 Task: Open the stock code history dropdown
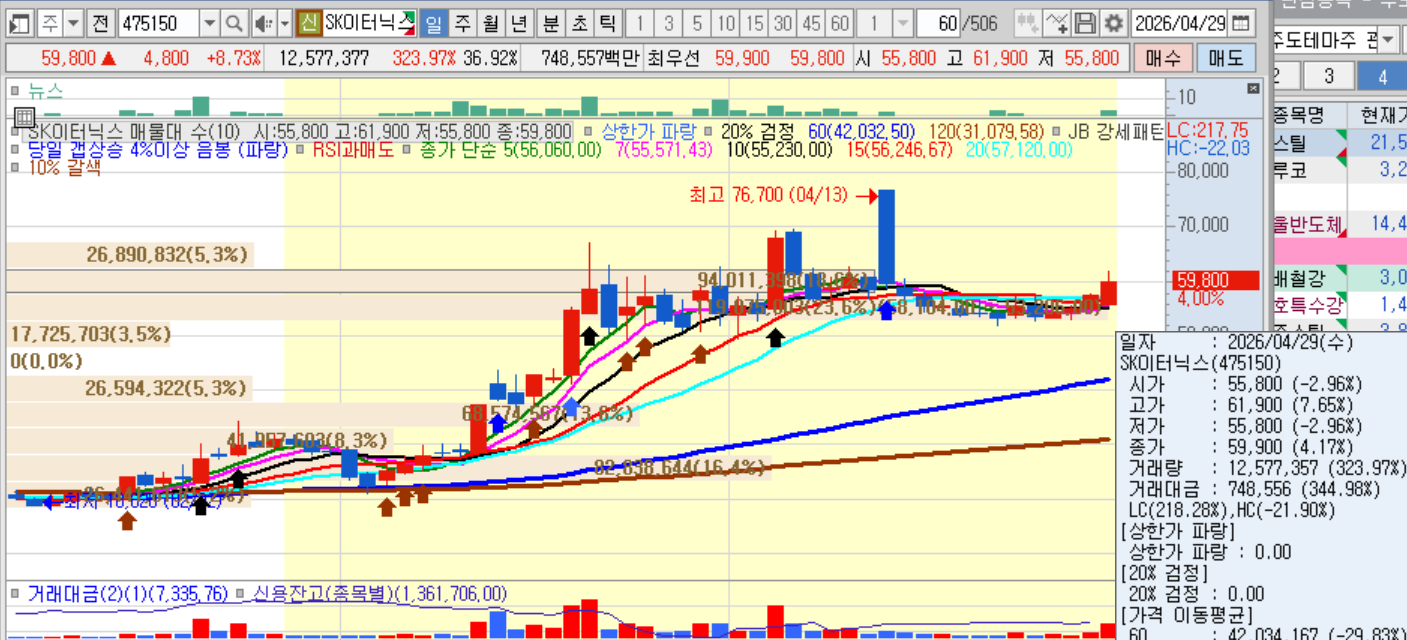209,22
